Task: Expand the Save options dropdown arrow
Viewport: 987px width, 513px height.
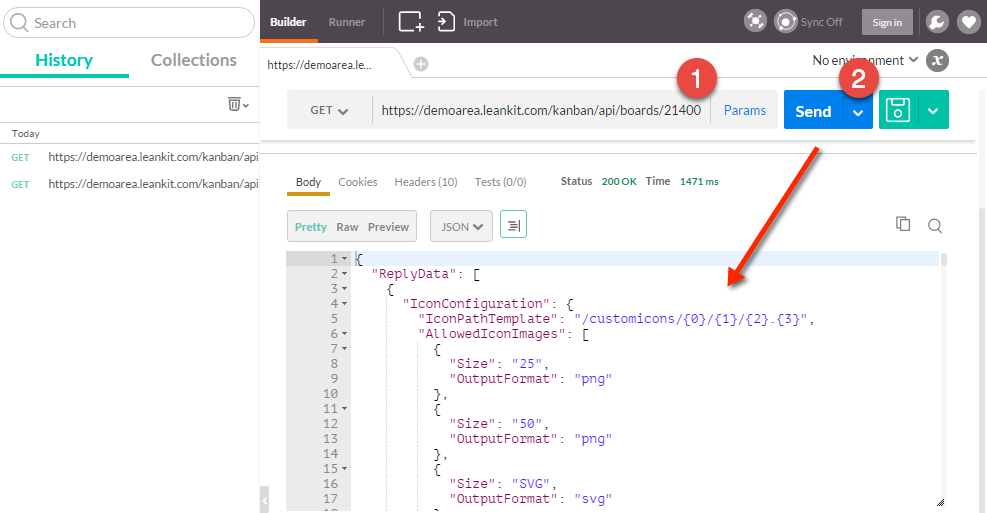Action: tap(933, 111)
